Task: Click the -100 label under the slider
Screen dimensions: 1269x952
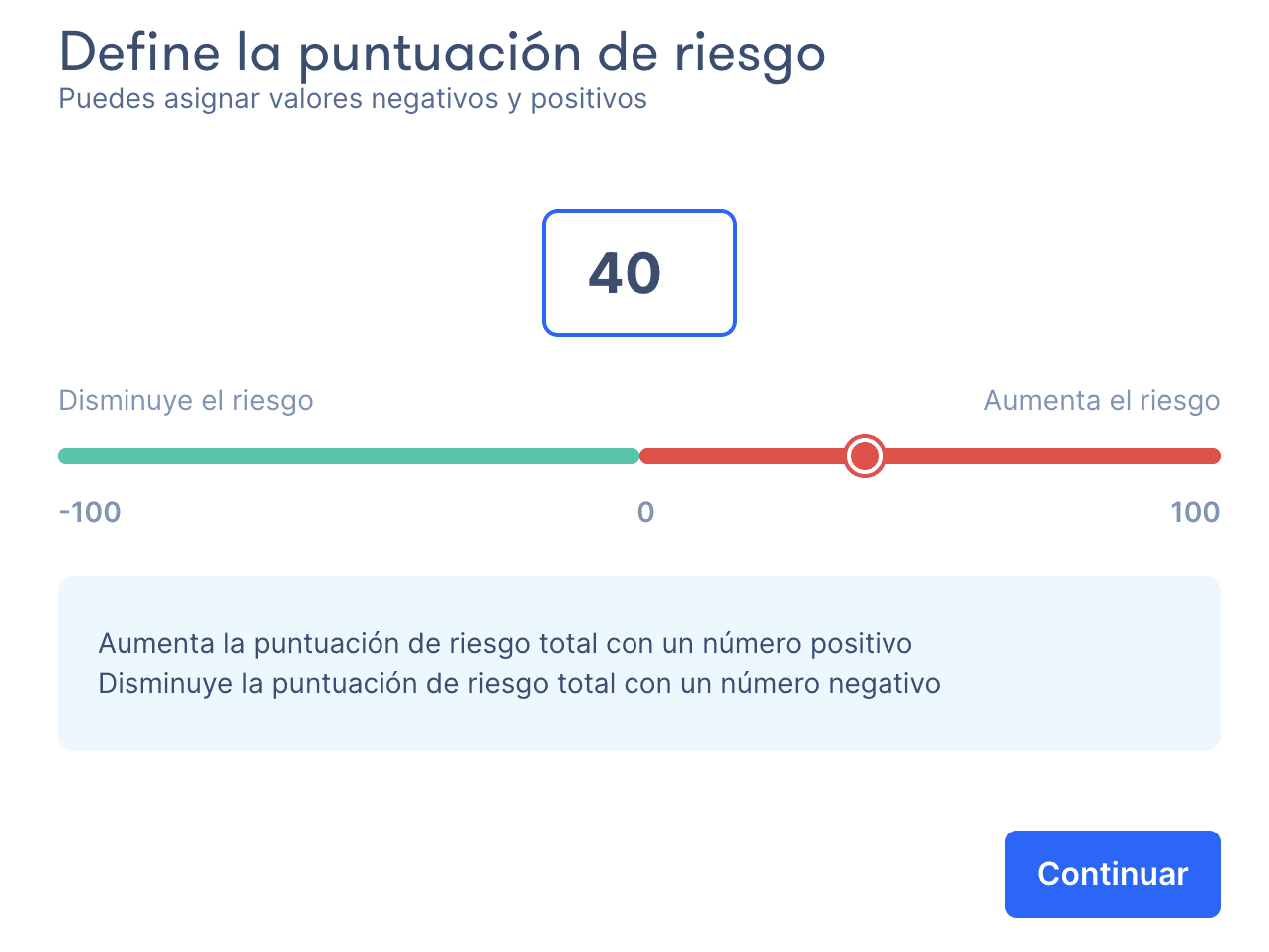Action: pyautogui.click(x=90, y=512)
